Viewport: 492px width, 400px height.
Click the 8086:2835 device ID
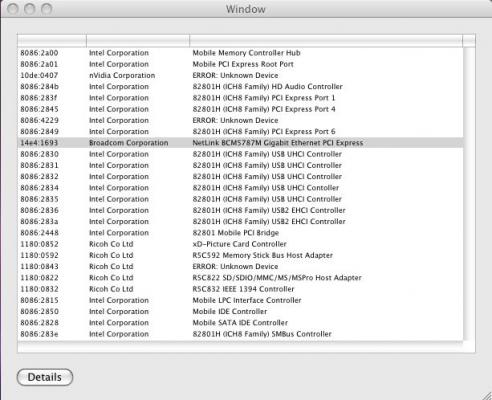pyautogui.click(x=39, y=199)
